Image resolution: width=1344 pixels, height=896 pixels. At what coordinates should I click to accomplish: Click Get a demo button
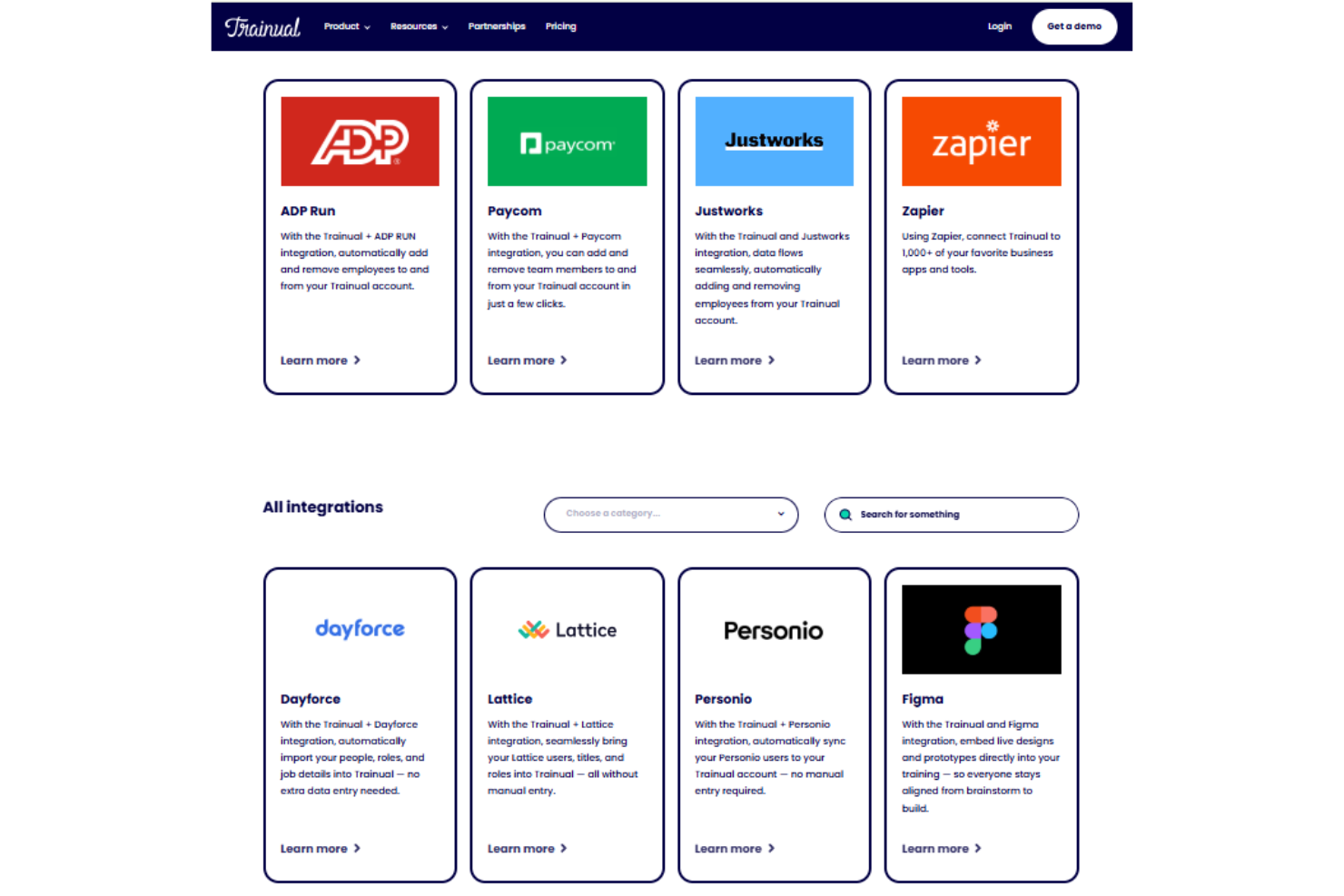pyautogui.click(x=1073, y=26)
